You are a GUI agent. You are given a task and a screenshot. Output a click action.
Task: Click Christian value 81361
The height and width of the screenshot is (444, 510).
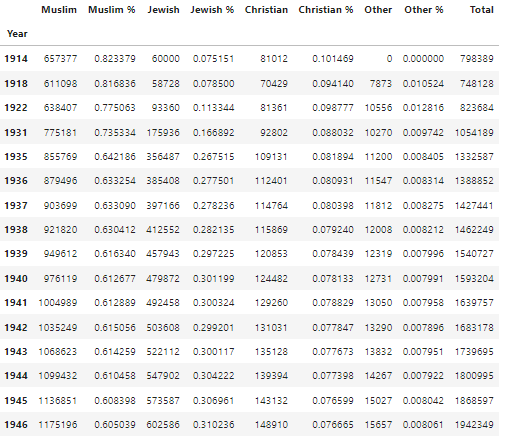(x=274, y=108)
